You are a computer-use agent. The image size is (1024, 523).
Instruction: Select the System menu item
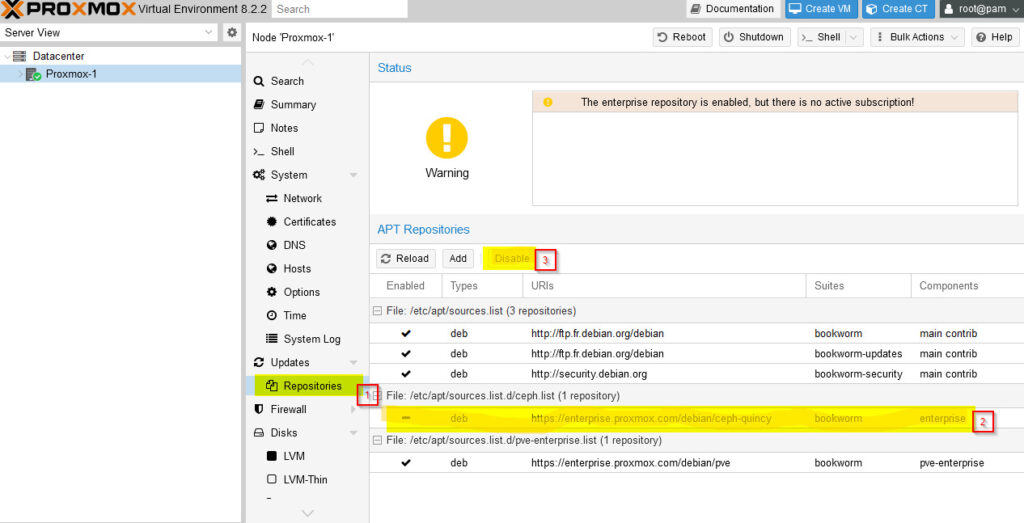289,175
